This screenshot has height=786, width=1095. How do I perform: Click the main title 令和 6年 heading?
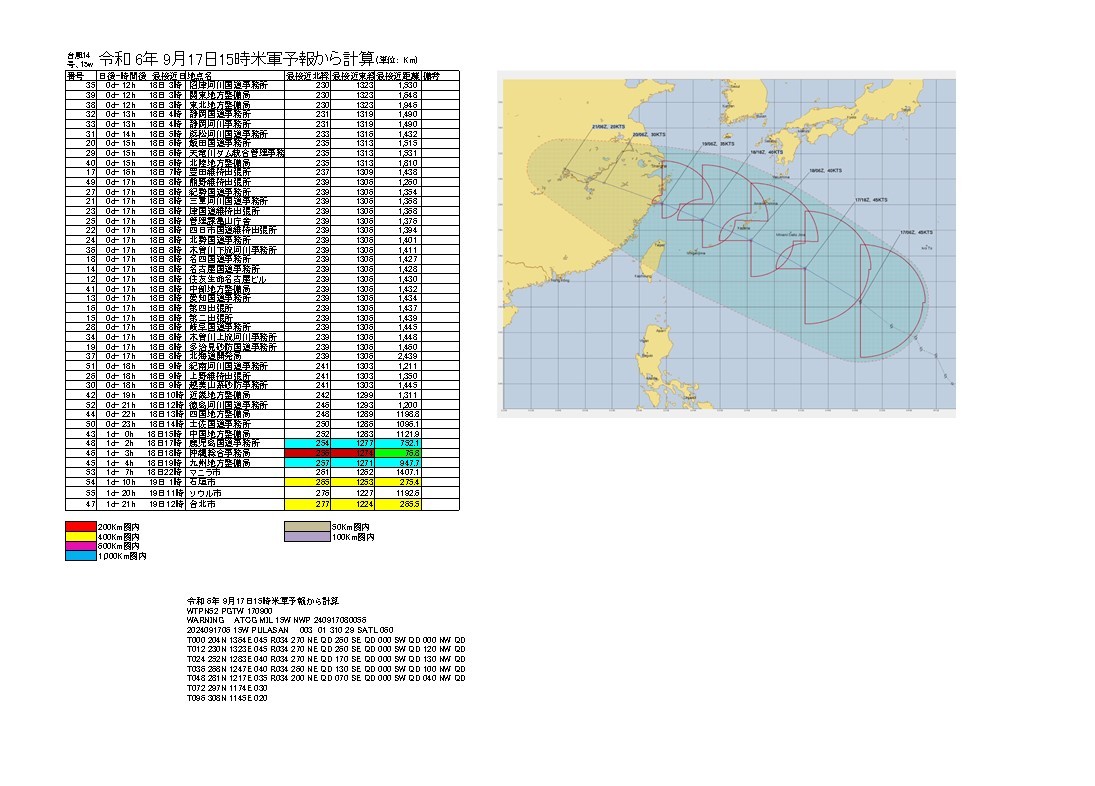tap(240, 59)
